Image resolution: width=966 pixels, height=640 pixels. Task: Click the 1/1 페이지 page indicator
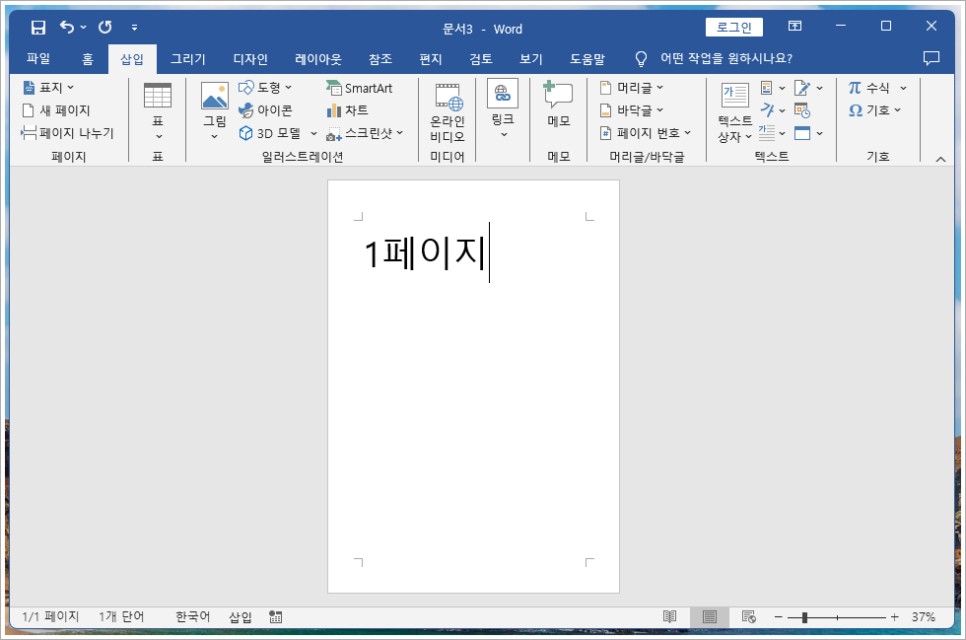click(51, 617)
